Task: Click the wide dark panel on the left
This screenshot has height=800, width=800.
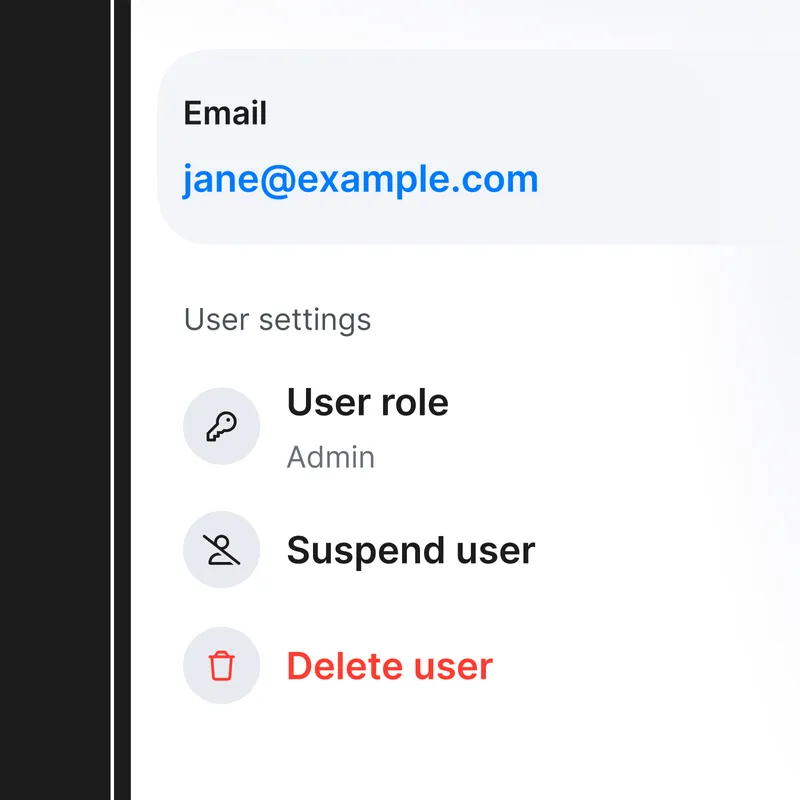Action: [55, 400]
